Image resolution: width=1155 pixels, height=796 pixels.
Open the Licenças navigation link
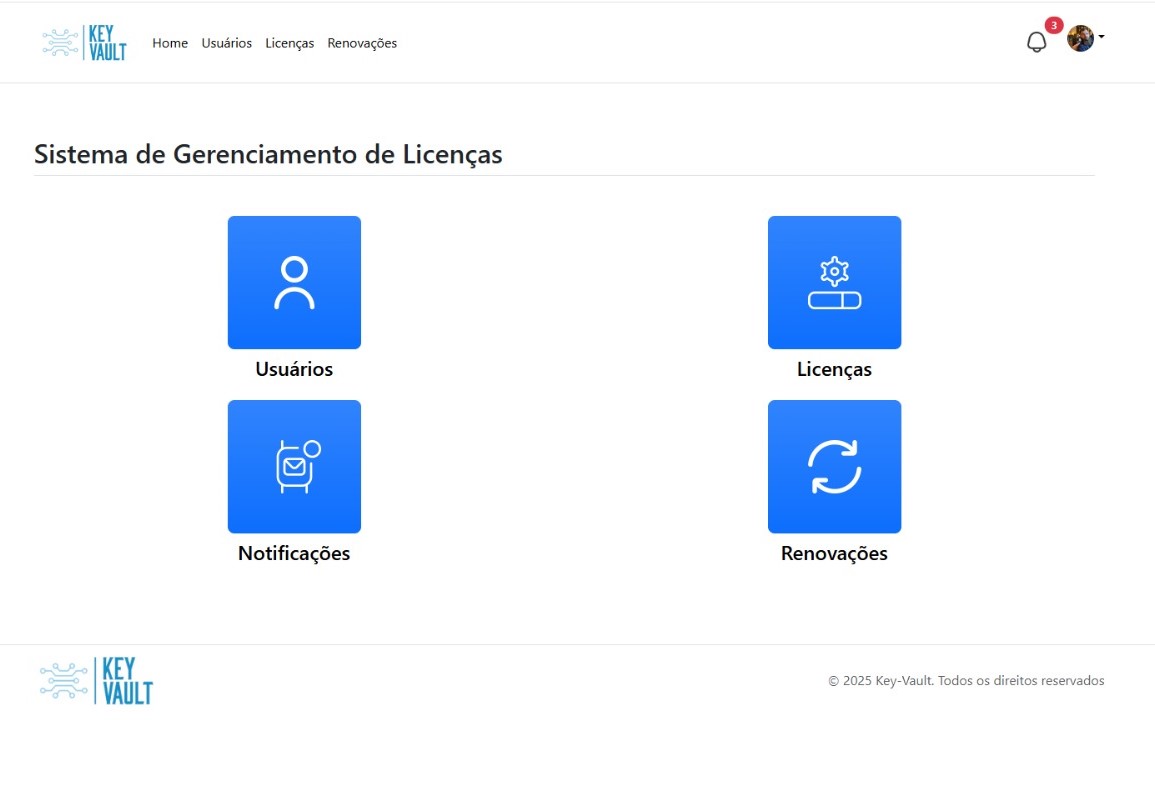pyautogui.click(x=289, y=43)
